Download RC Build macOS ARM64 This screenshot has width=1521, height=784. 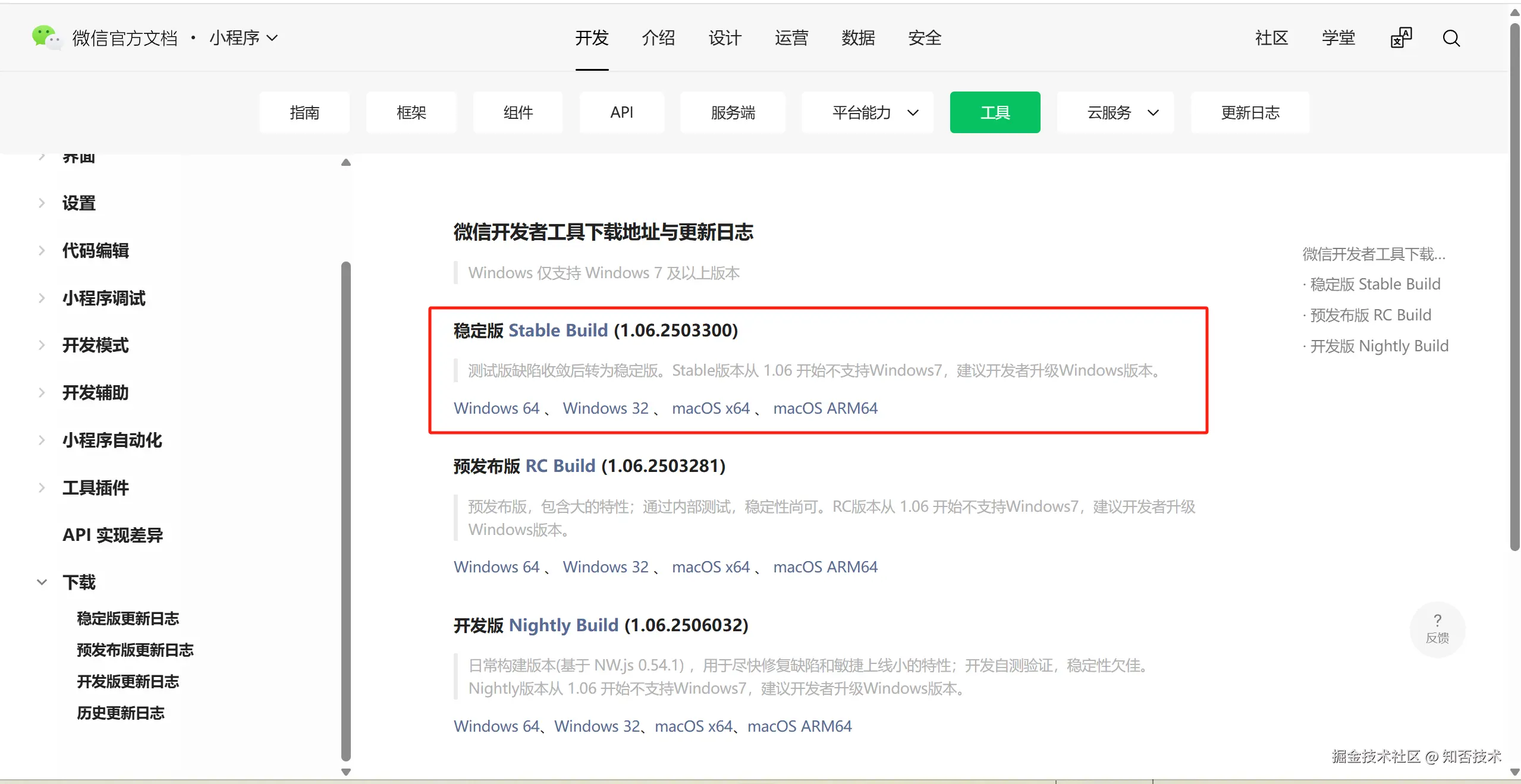825,567
